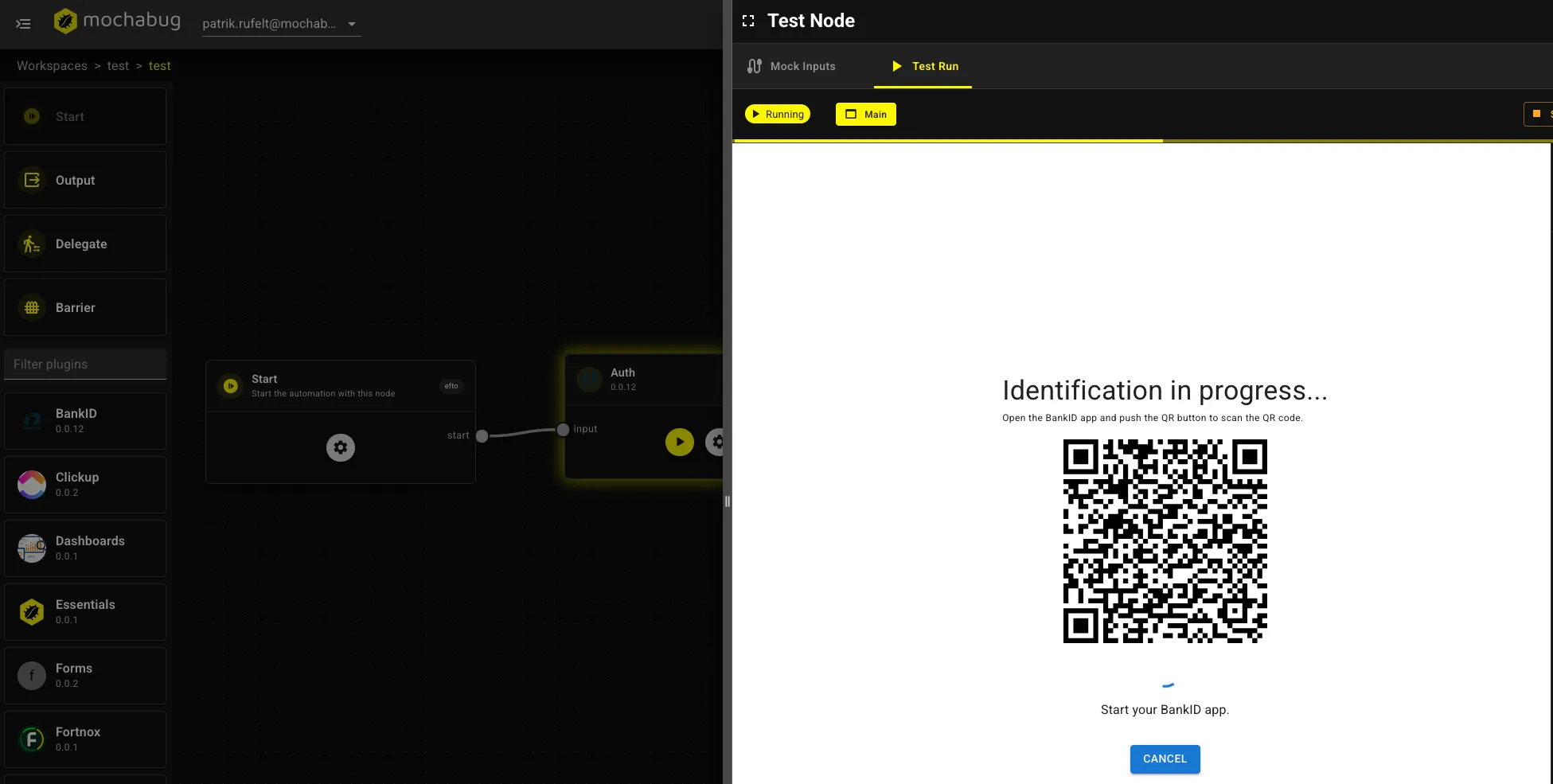
Task: Click the Filter plugins search field
Action: [85, 364]
